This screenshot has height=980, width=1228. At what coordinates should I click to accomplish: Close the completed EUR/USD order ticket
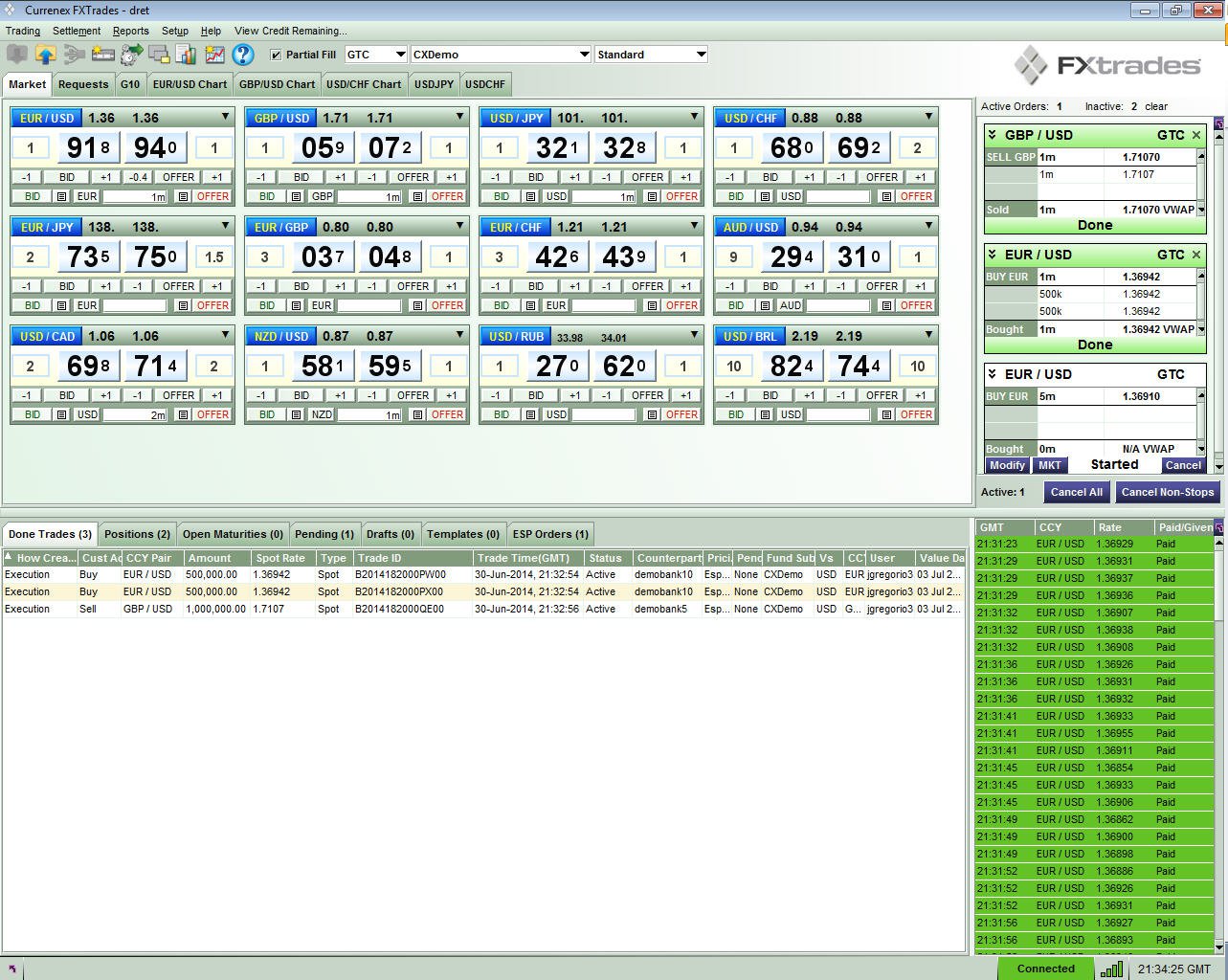coord(1195,255)
